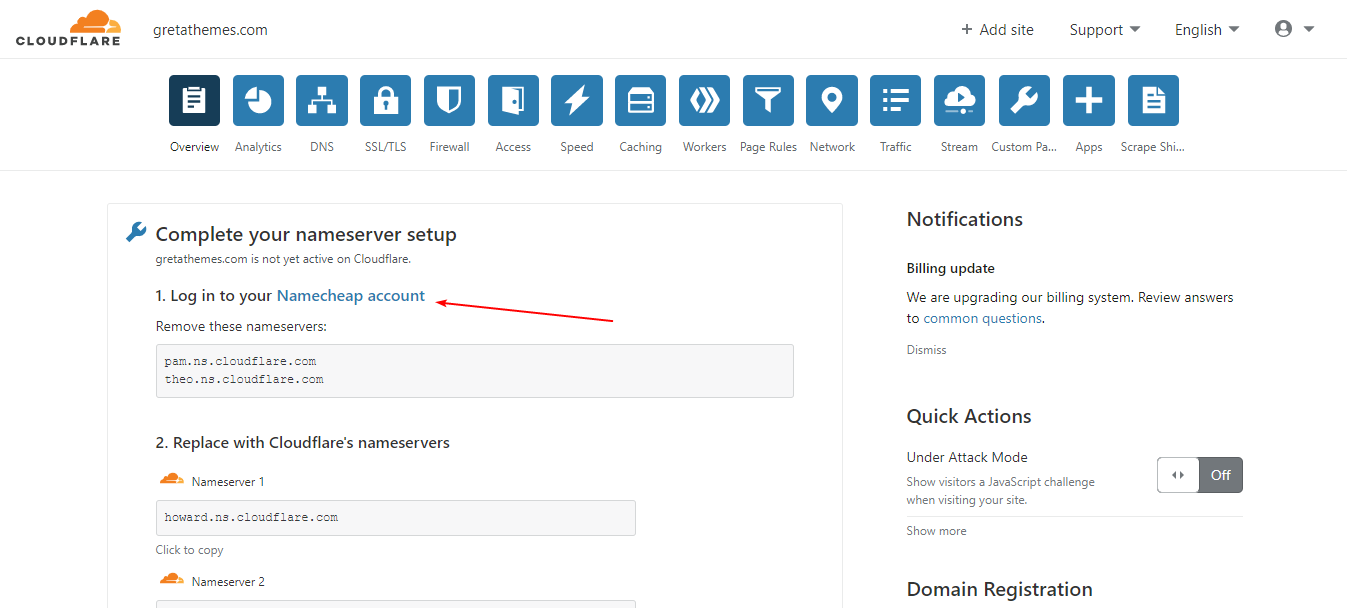
Task: Click Nameserver 1 field to copy
Action: point(395,518)
